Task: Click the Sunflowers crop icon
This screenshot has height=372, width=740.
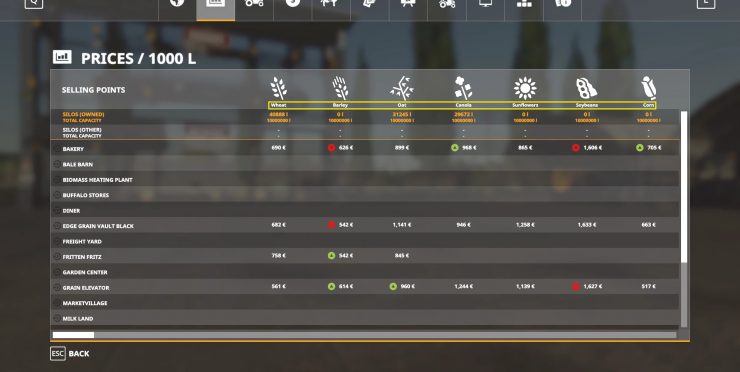Action: [x=525, y=88]
